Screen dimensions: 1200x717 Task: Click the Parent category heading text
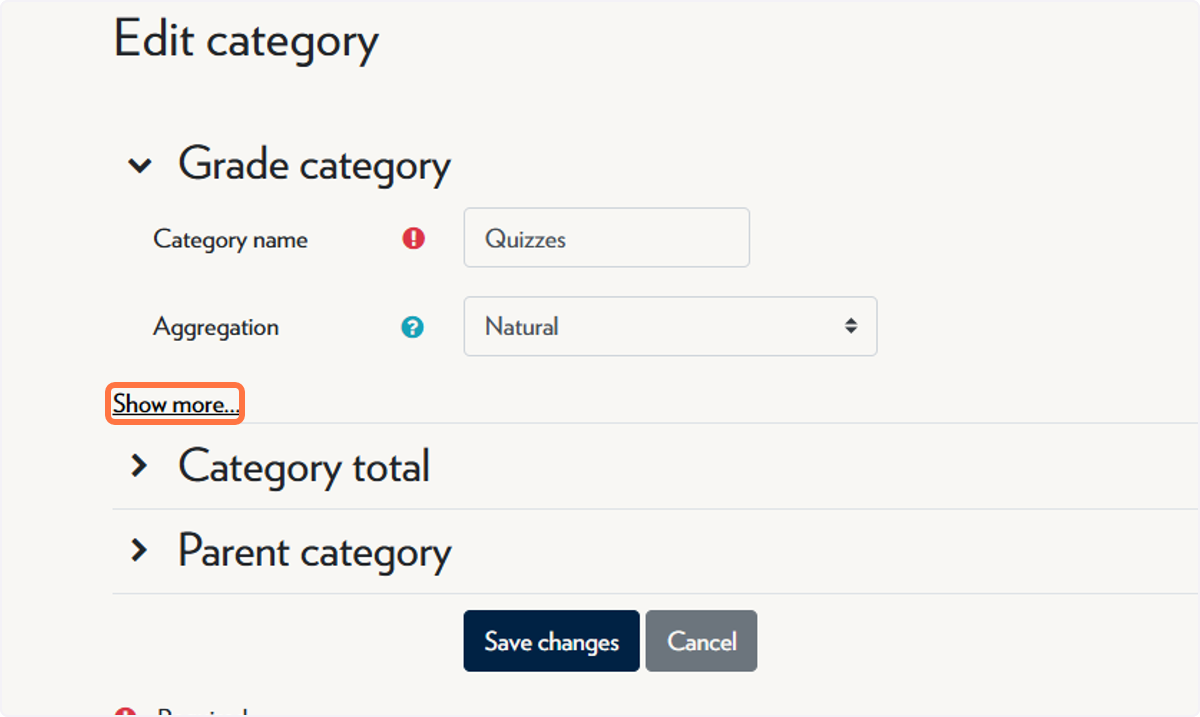tap(315, 551)
